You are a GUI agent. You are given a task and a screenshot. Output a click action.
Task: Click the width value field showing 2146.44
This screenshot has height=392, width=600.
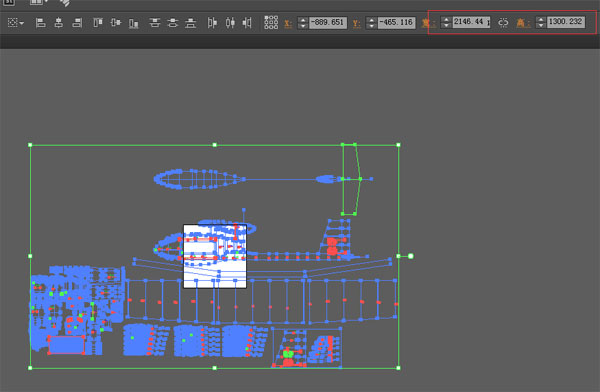tap(471, 22)
